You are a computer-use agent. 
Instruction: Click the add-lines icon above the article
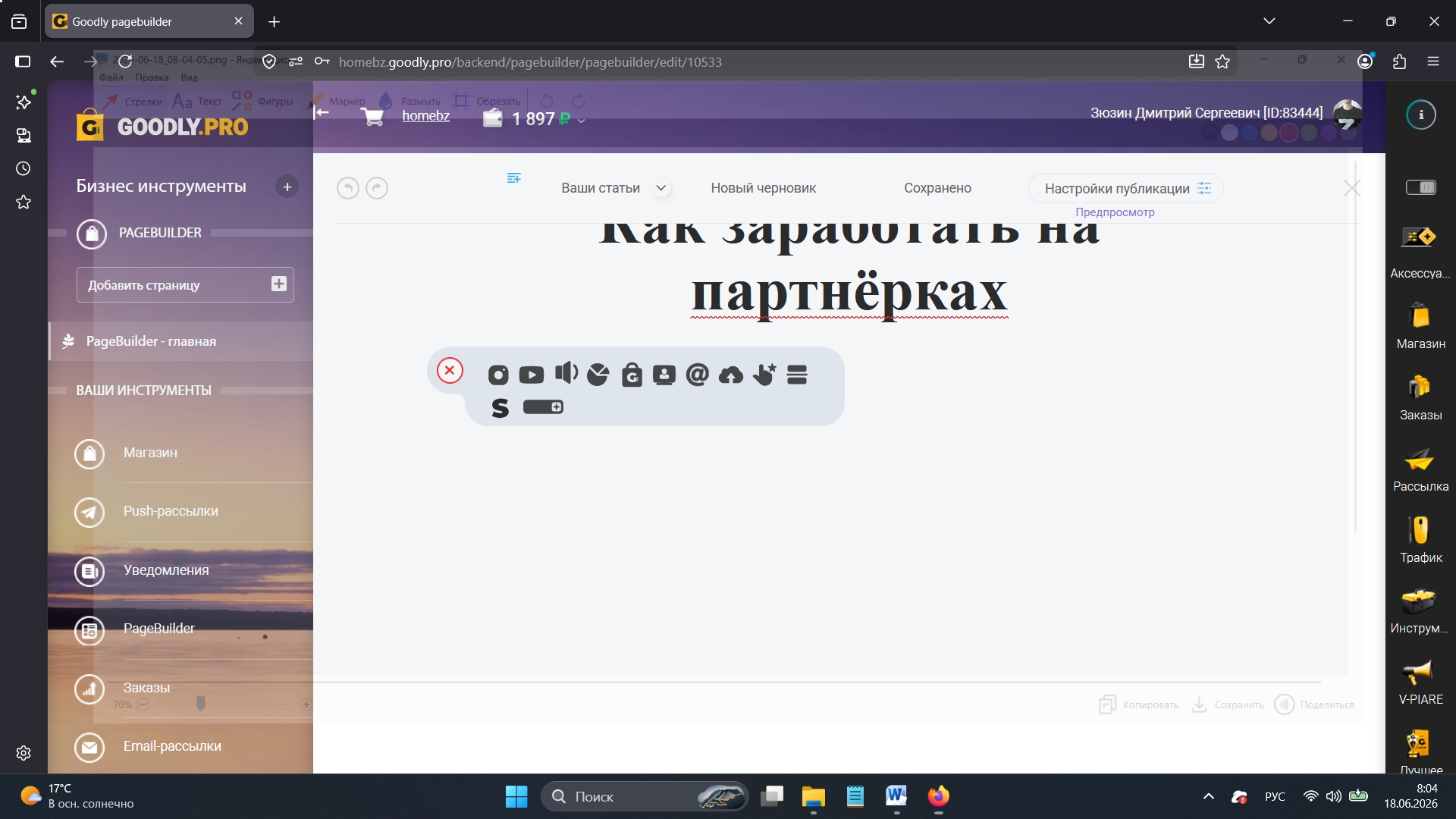[x=513, y=178]
